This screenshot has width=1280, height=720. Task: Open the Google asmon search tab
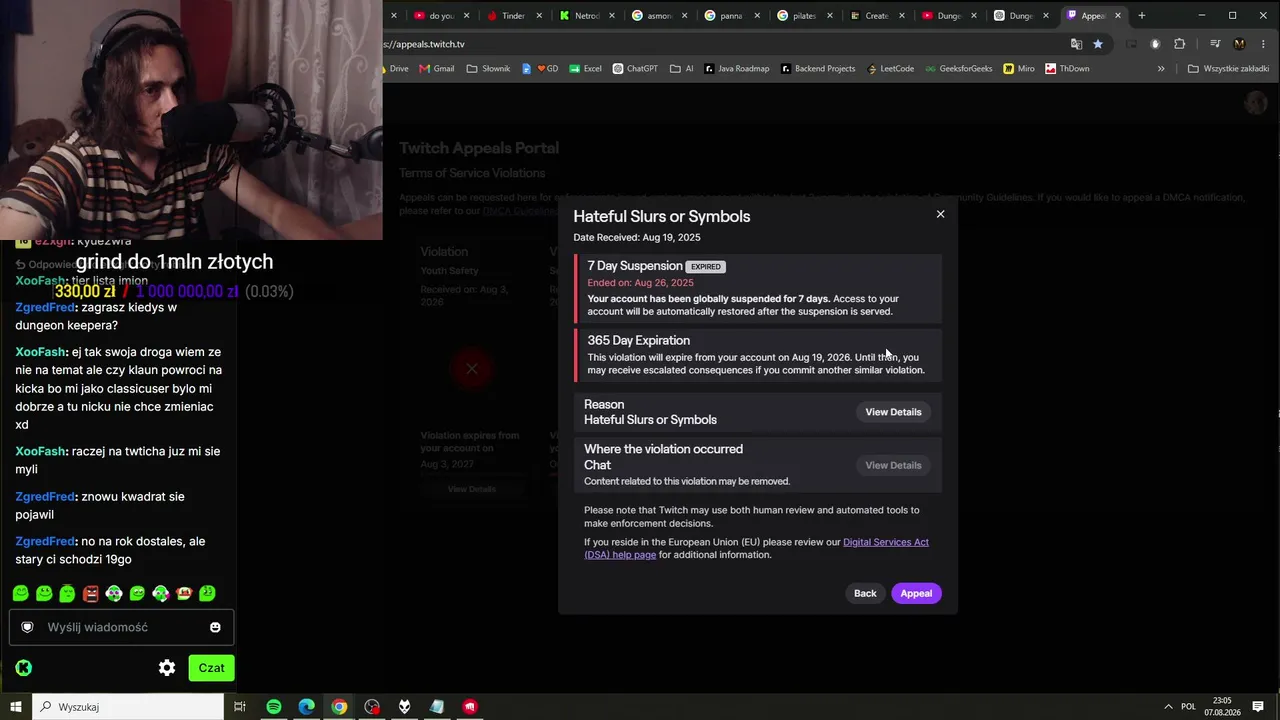click(659, 15)
